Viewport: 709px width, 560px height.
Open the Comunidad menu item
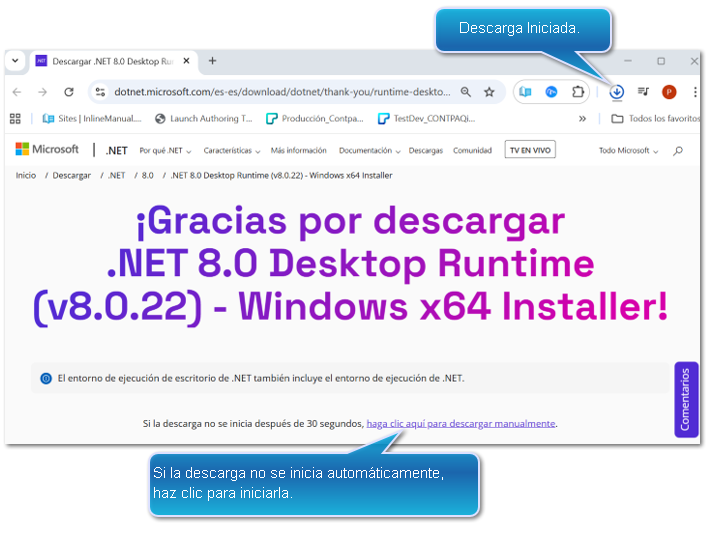pos(472,151)
